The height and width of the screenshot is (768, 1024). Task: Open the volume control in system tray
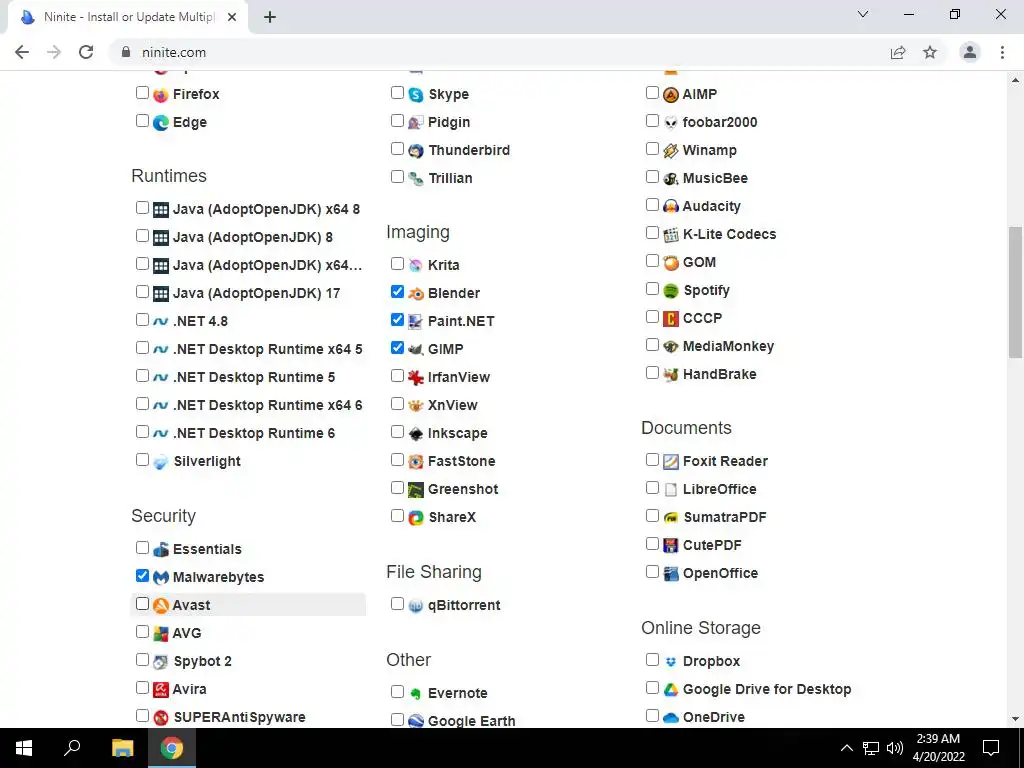point(895,748)
